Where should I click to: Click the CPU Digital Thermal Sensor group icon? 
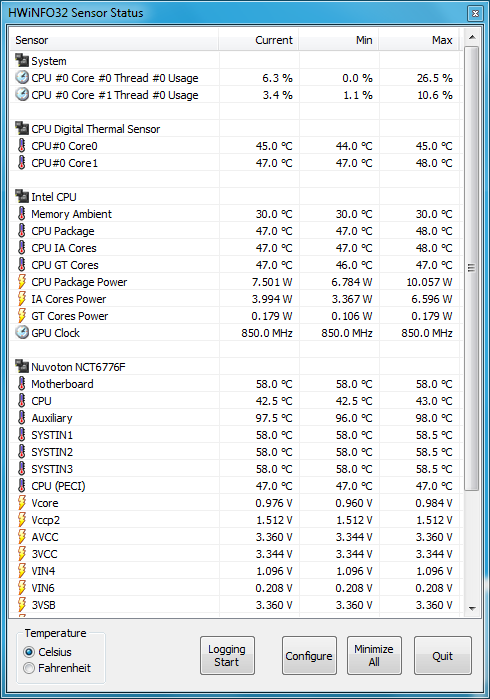21,128
